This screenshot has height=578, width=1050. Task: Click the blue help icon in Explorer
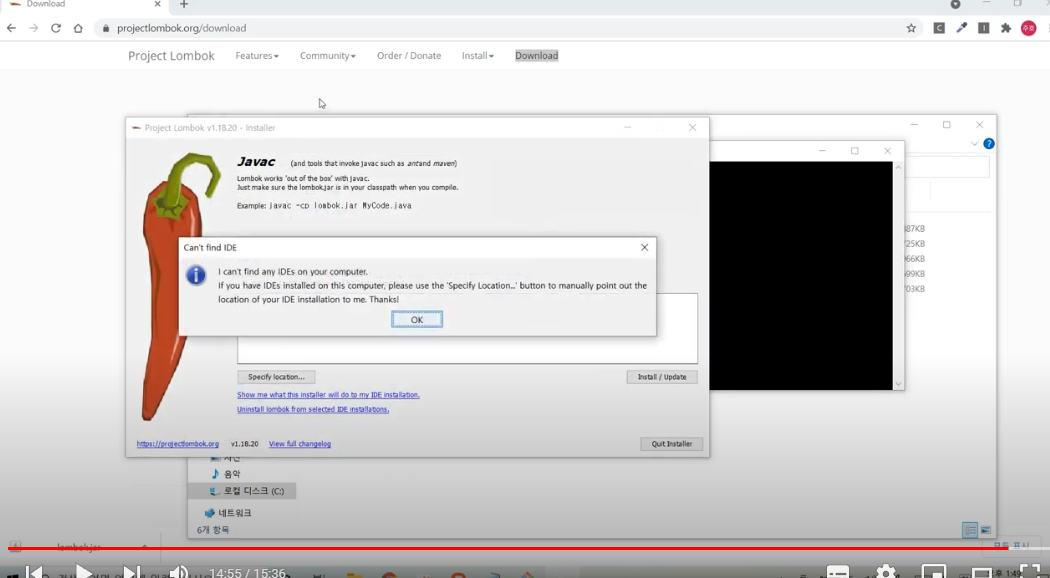point(988,143)
